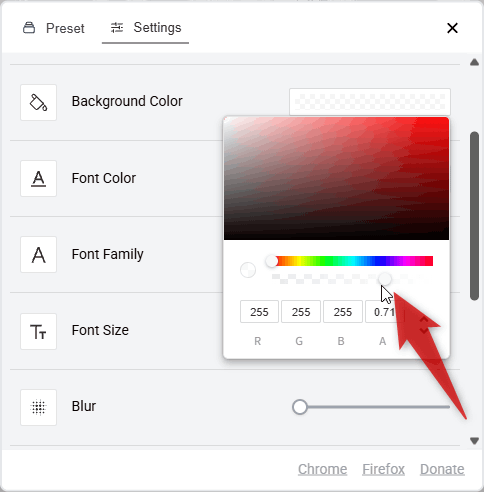This screenshot has width=484, height=492.
Task: Open the Chrome link
Action: (x=322, y=469)
